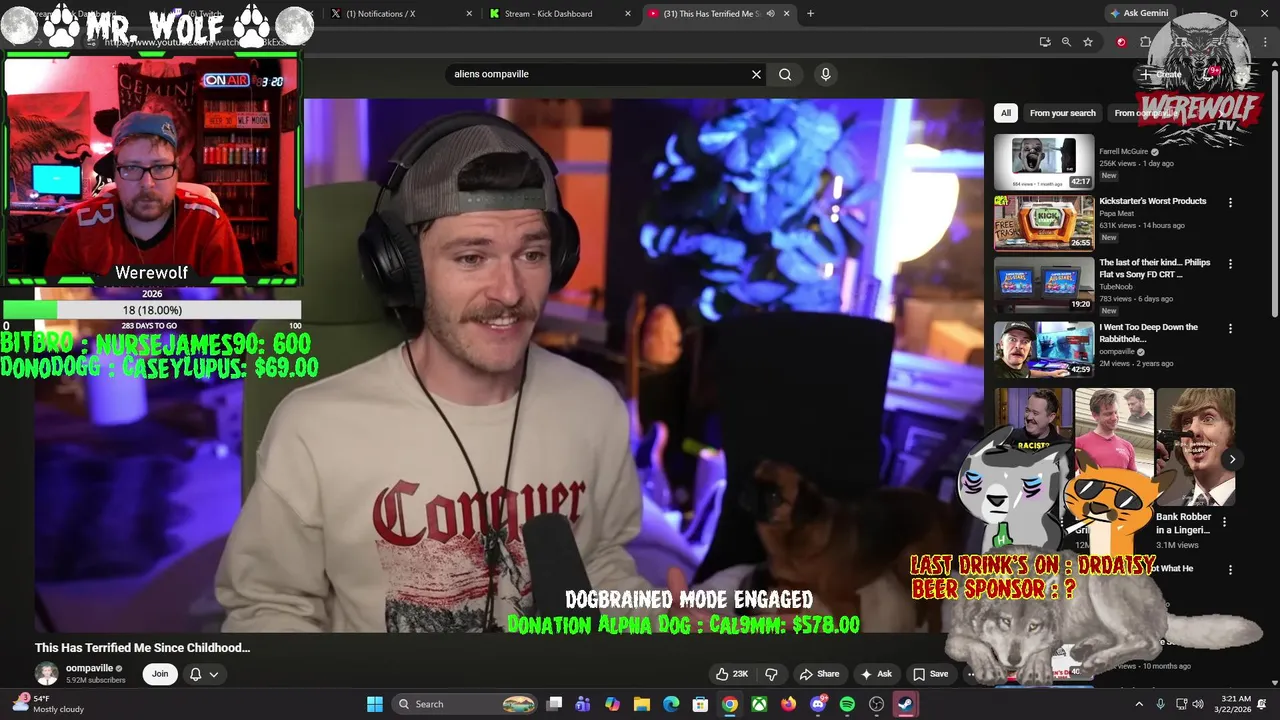Open Task View on the taskbar
Screen dimensions: 1280x720
point(555,704)
